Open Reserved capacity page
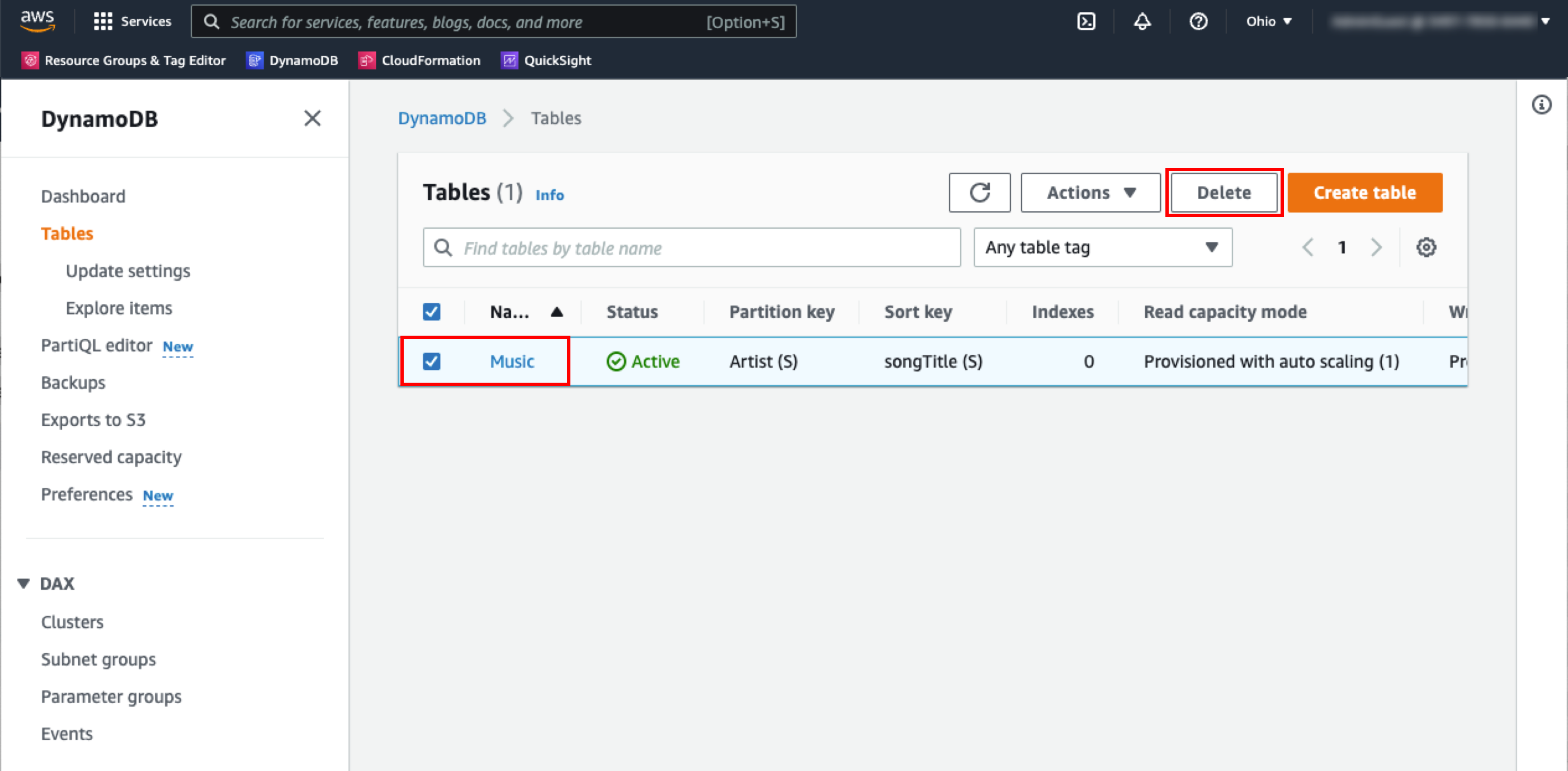This screenshot has width=1568, height=771. coord(111,457)
